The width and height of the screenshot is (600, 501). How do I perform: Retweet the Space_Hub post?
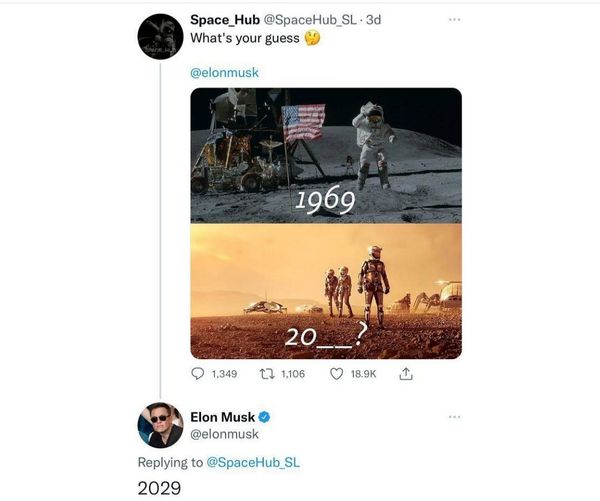[268, 374]
